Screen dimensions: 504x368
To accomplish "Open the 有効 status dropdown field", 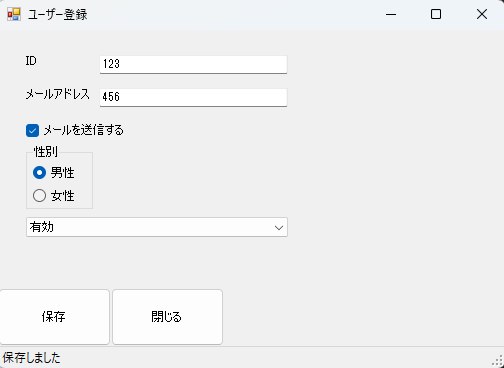I will pos(157,227).
